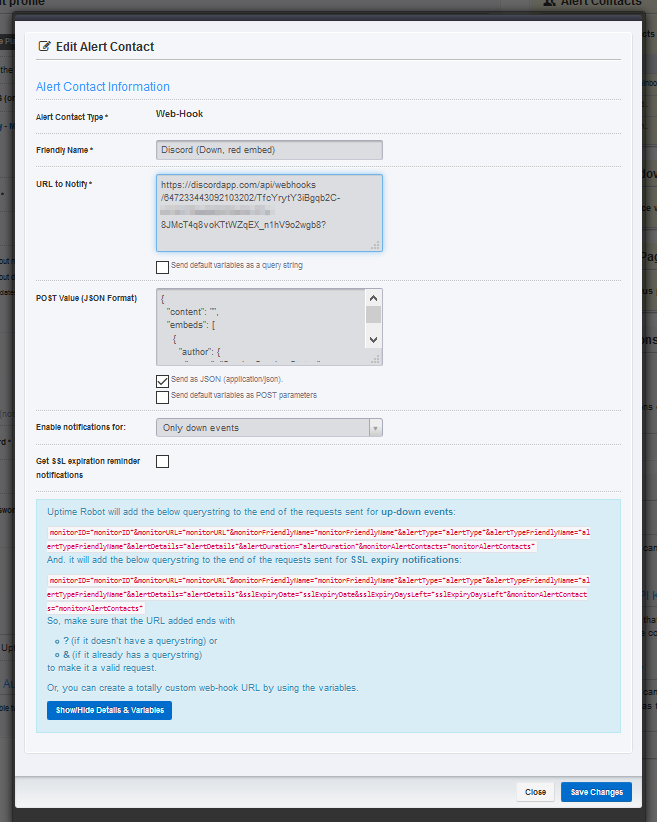Click the 'Get SSL expiration reminder notifications' label
This screenshot has height=822, width=657.
coord(88,468)
